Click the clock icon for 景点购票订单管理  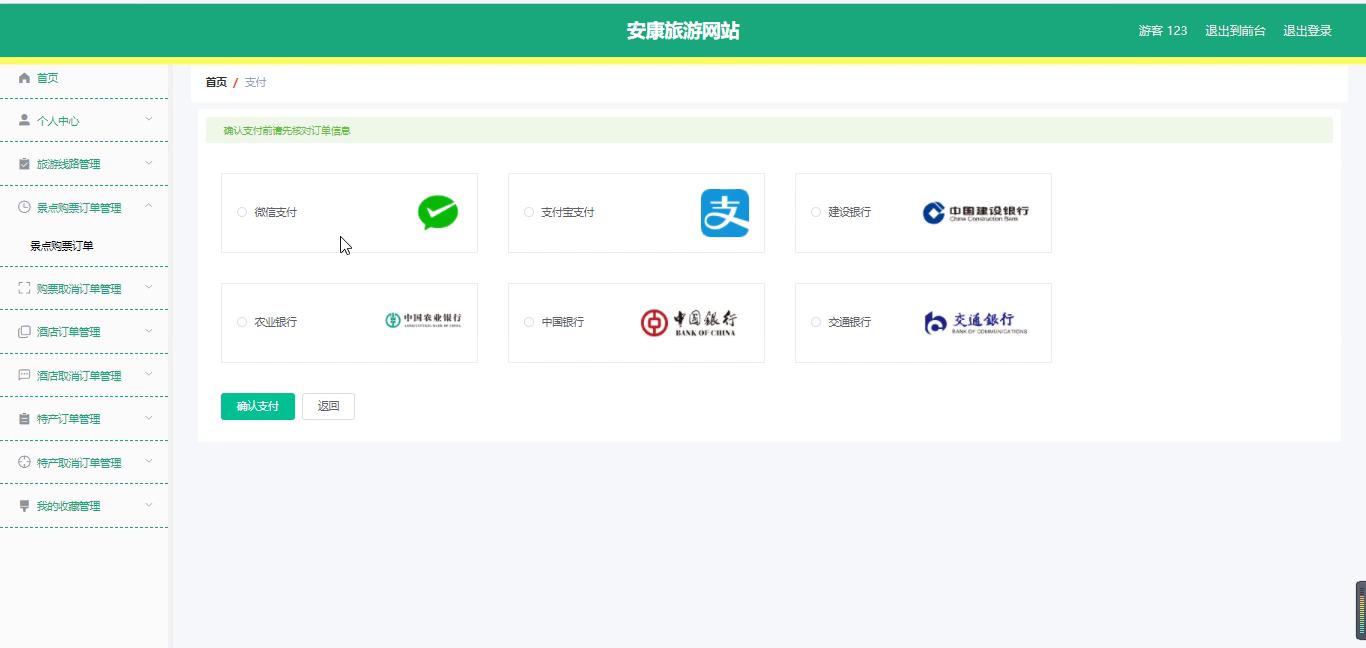pyautogui.click(x=25, y=207)
